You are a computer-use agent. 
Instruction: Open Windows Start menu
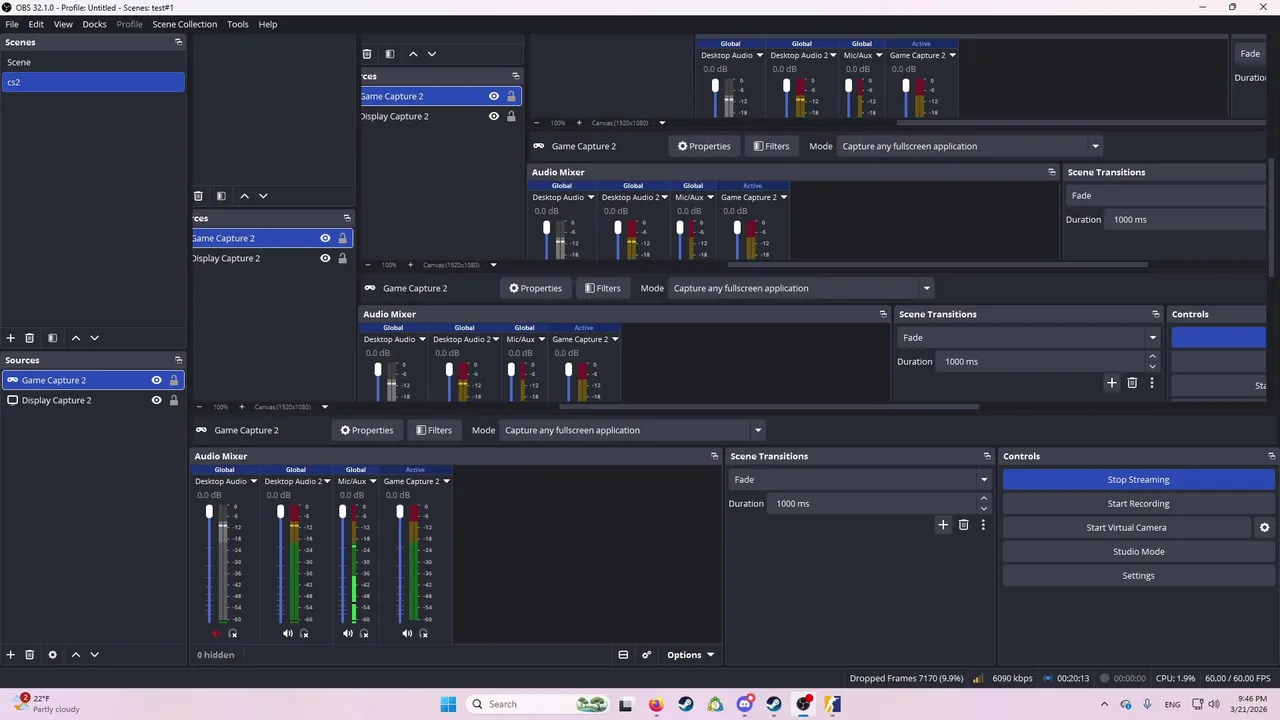(448, 704)
